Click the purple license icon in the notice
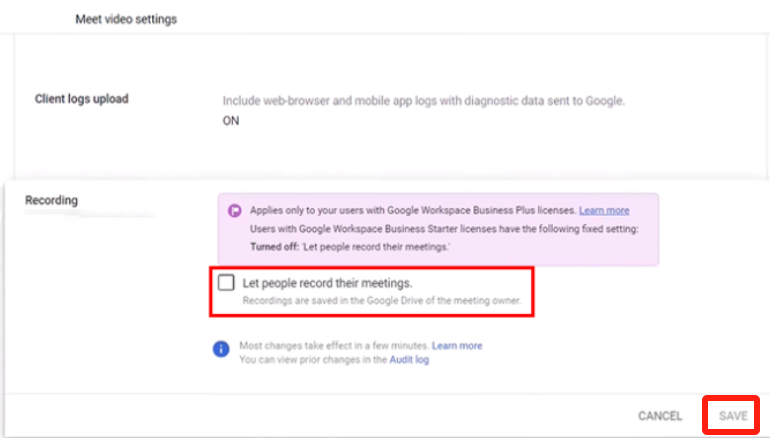Image resolution: width=770 pixels, height=438 pixels. point(234,211)
